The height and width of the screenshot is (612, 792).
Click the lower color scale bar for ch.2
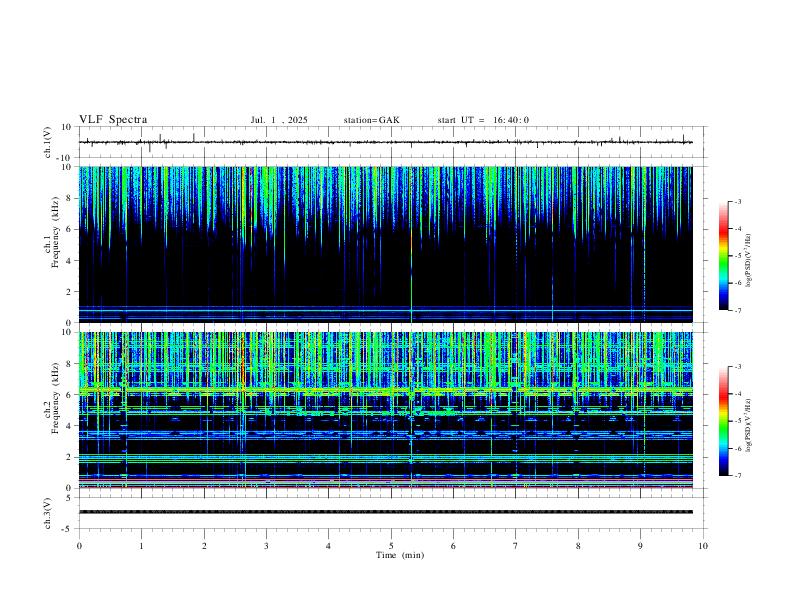point(723,421)
